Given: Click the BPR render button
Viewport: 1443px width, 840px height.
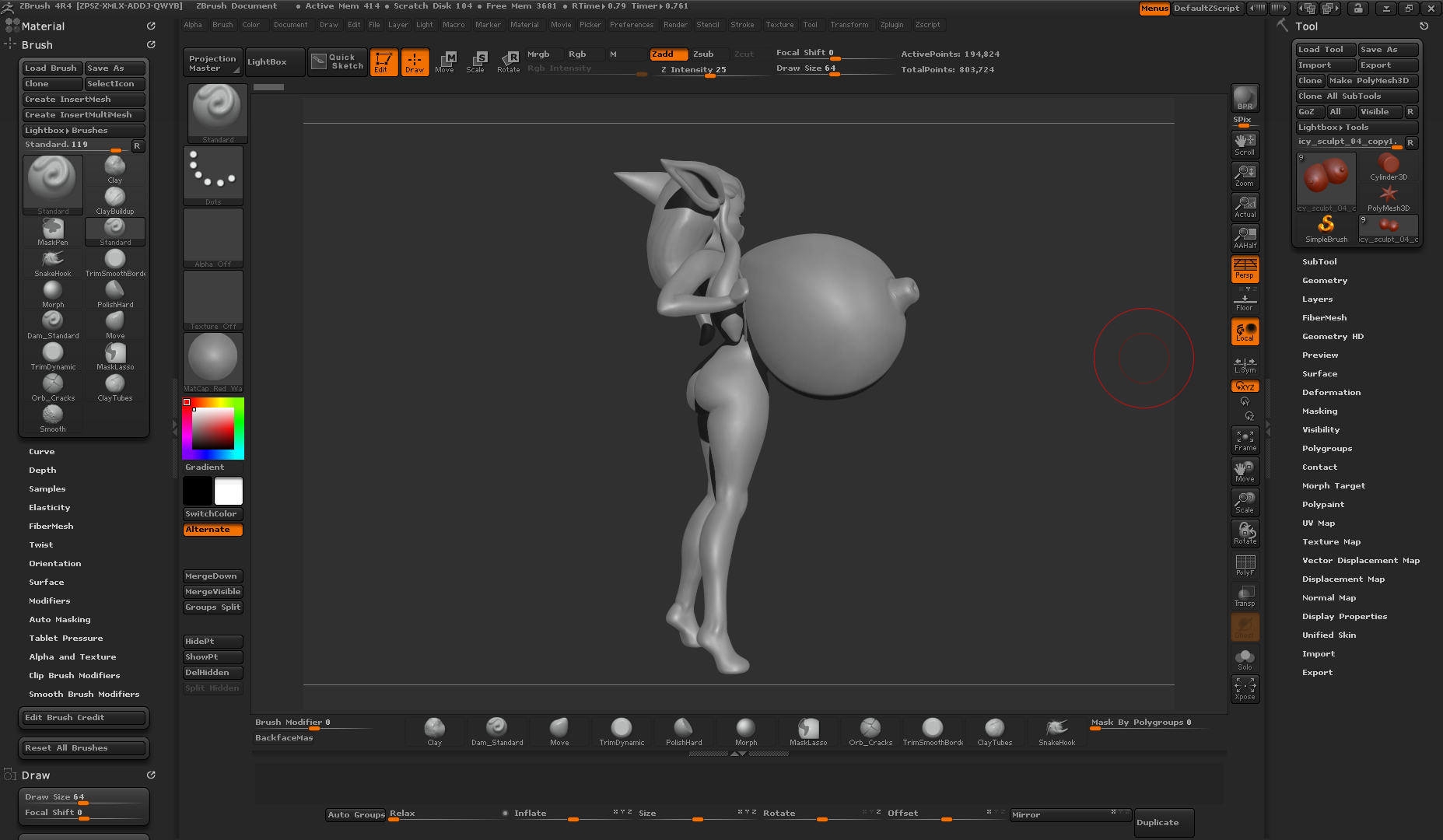Looking at the screenshot, I should (1245, 98).
